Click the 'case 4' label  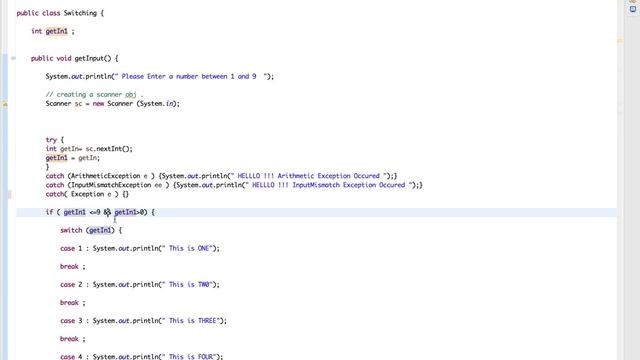coord(71,356)
